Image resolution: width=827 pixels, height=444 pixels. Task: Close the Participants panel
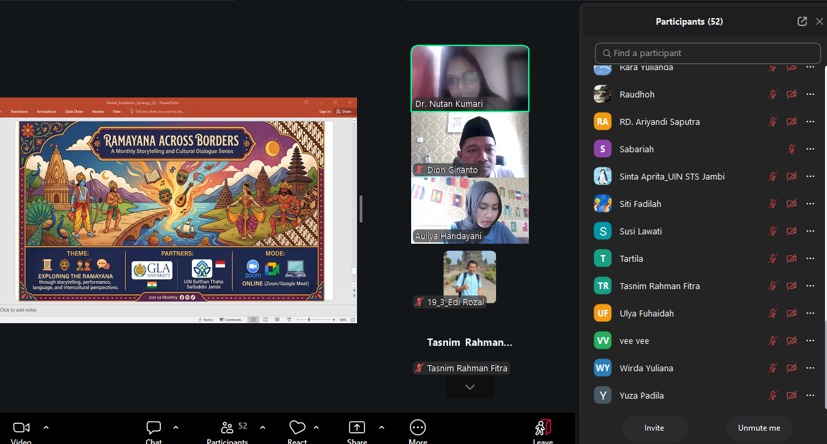819,22
